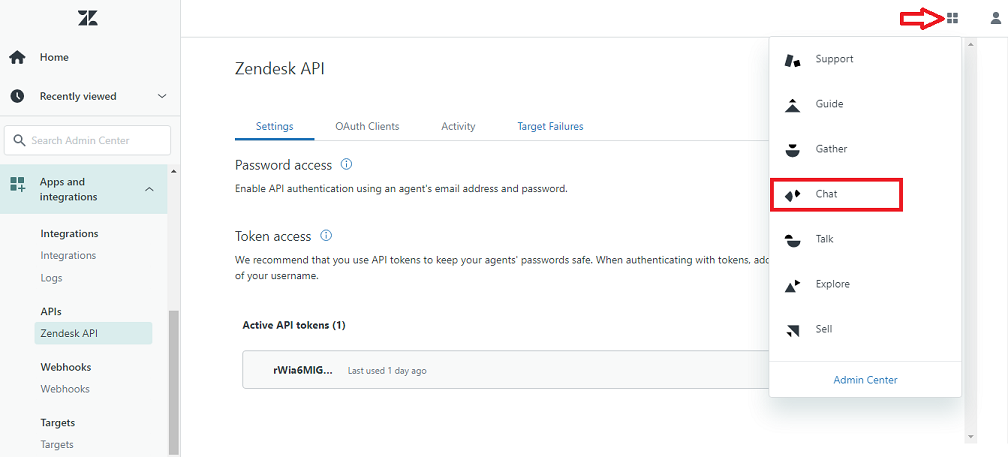Select the API token row rWia6MIG...
Screen dimensions: 1008x457
505,370
